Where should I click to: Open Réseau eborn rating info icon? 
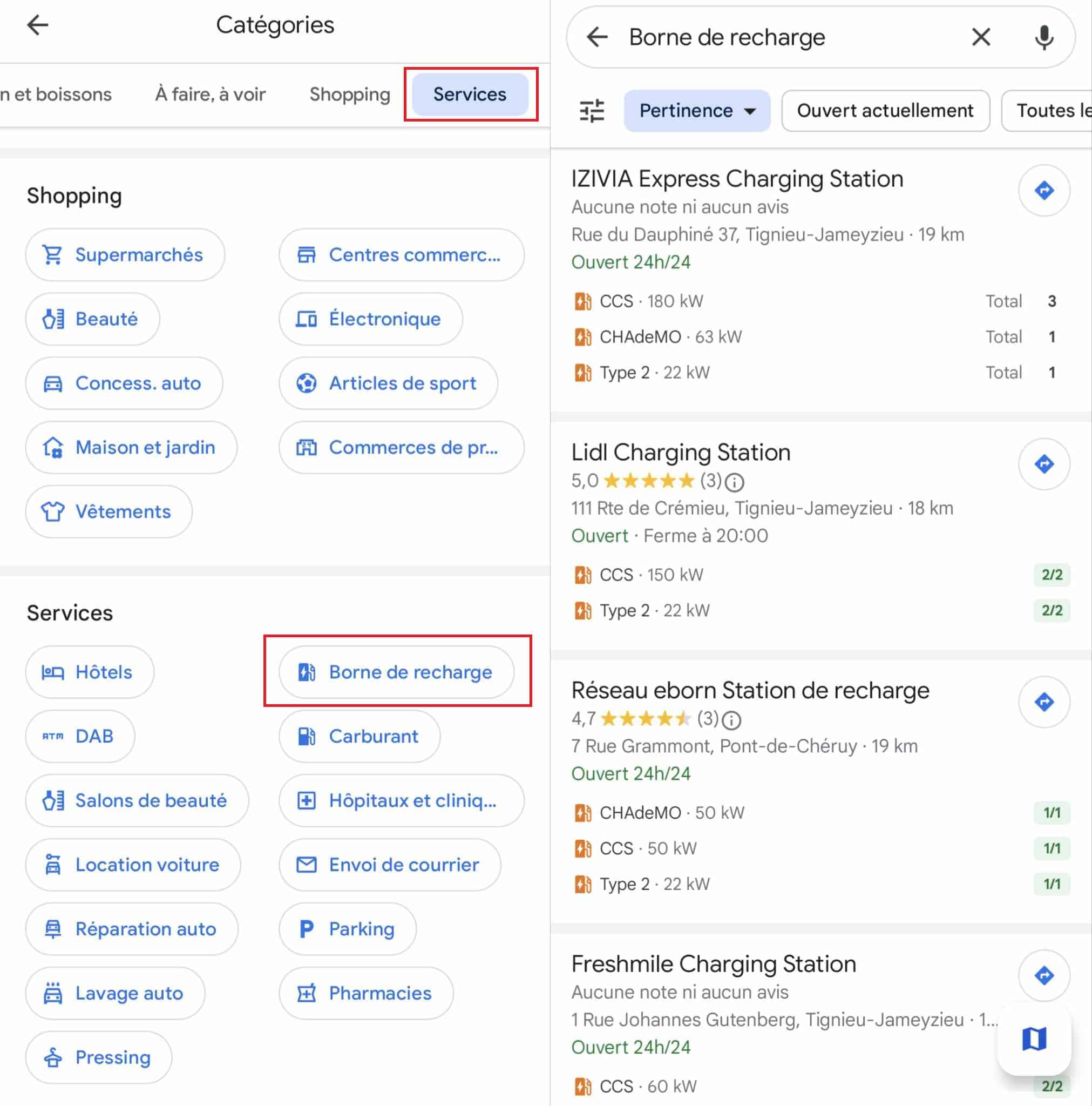pos(731,720)
